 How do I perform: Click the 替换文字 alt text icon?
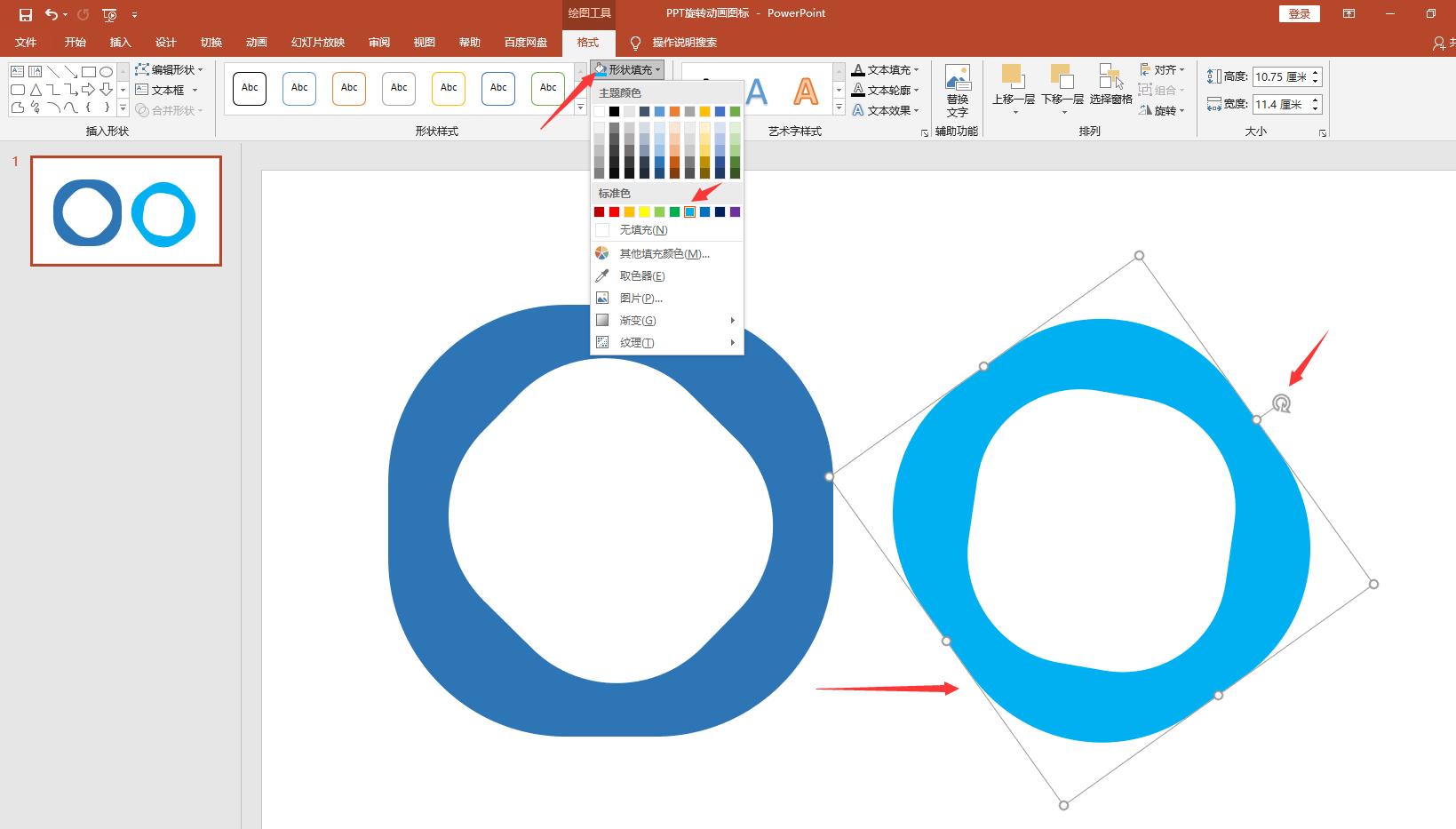pos(957,91)
